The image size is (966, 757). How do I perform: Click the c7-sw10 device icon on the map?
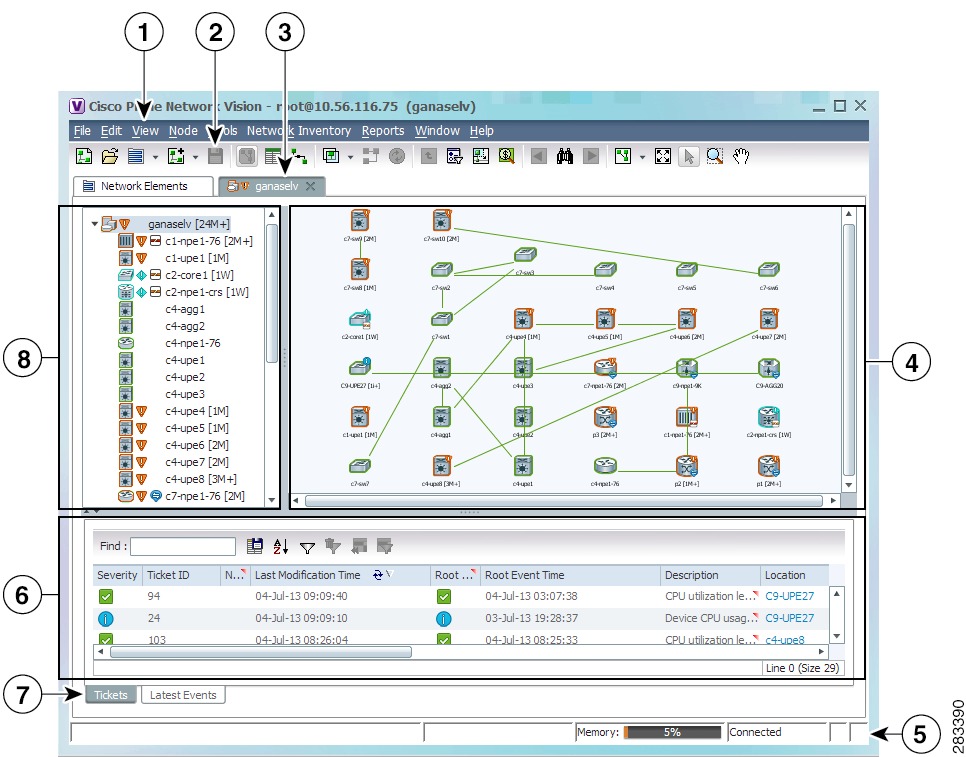coord(441,221)
